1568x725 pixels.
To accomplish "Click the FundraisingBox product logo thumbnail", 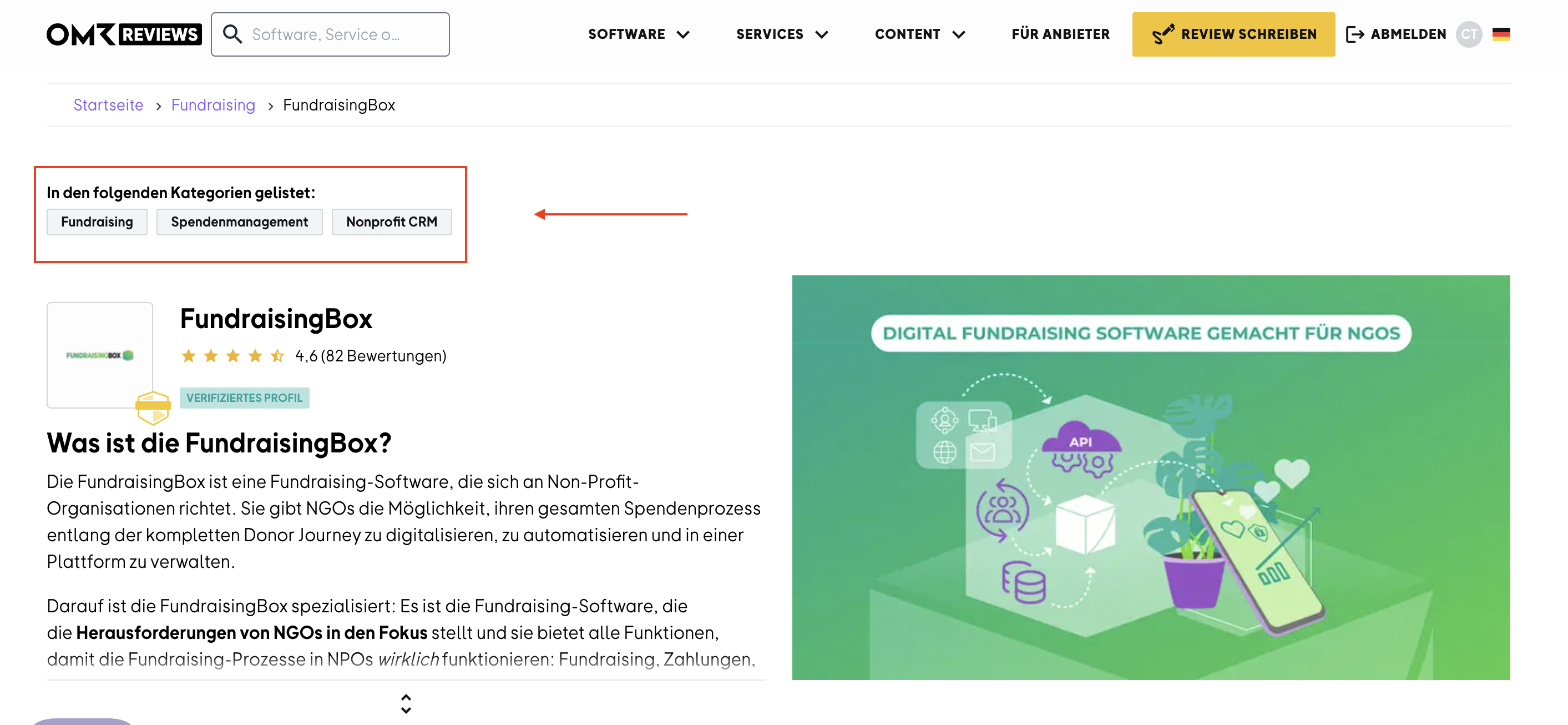I will [100, 355].
